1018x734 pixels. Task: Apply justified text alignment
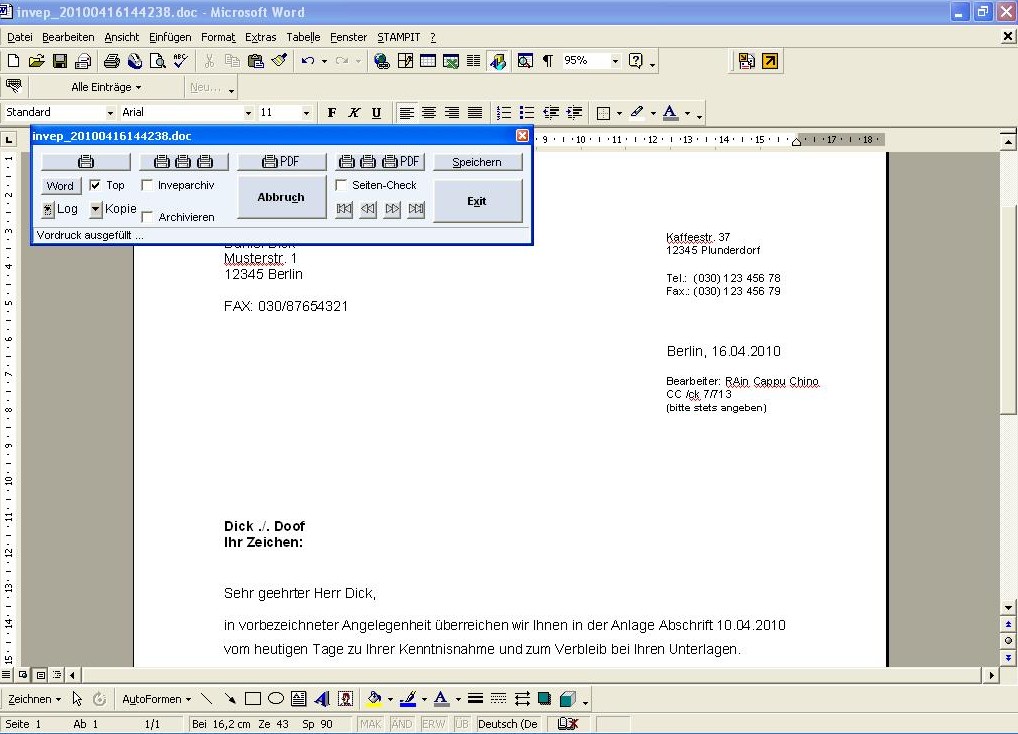pyautogui.click(x=475, y=113)
